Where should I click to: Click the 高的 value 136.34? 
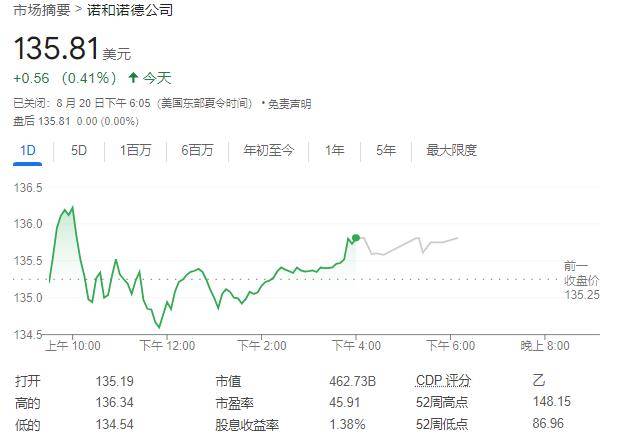click(114, 403)
